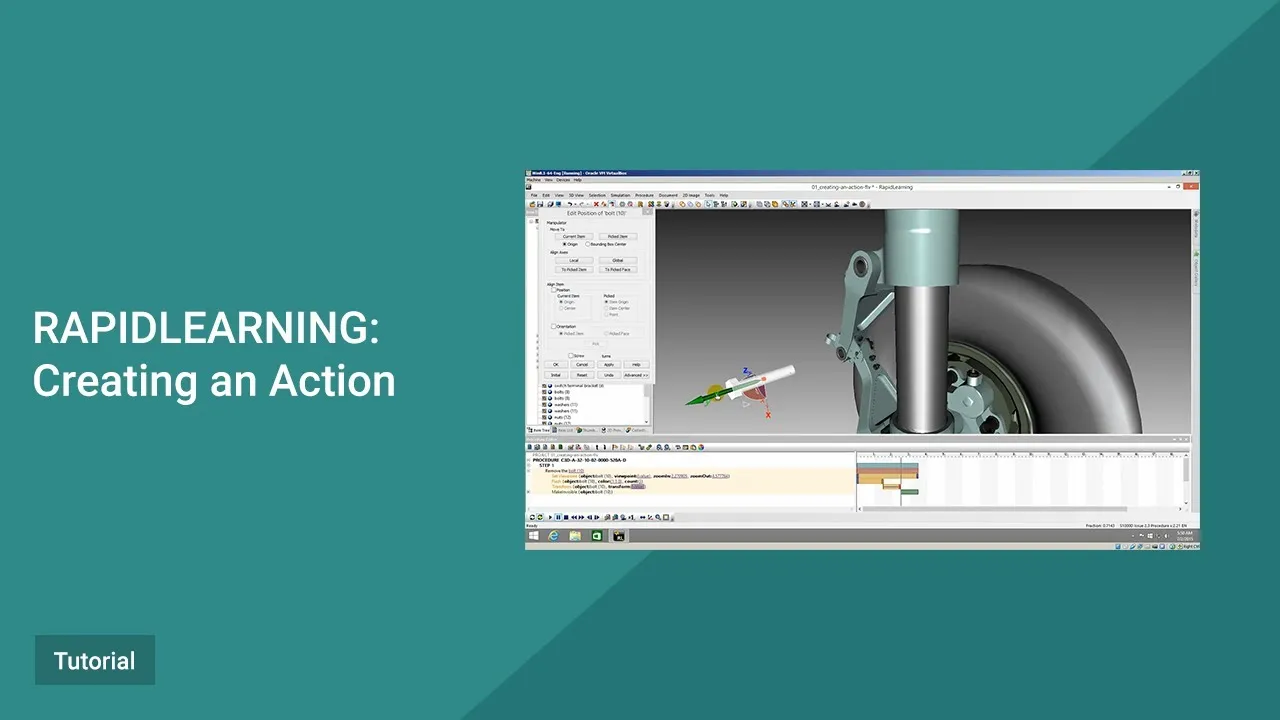The width and height of the screenshot is (1280, 720).
Task: Click the Cancel button in the dialog
Action: pyautogui.click(x=582, y=364)
